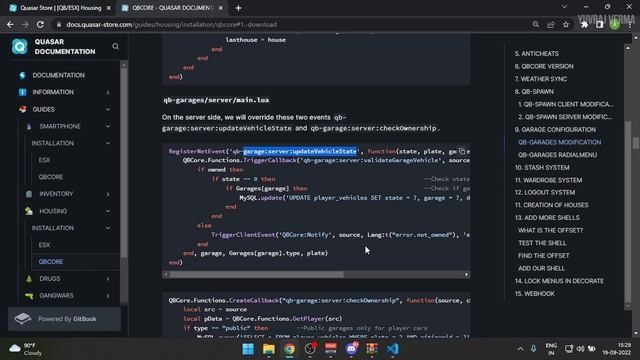Jump to 7. Weather Sync section

[x=540, y=79]
